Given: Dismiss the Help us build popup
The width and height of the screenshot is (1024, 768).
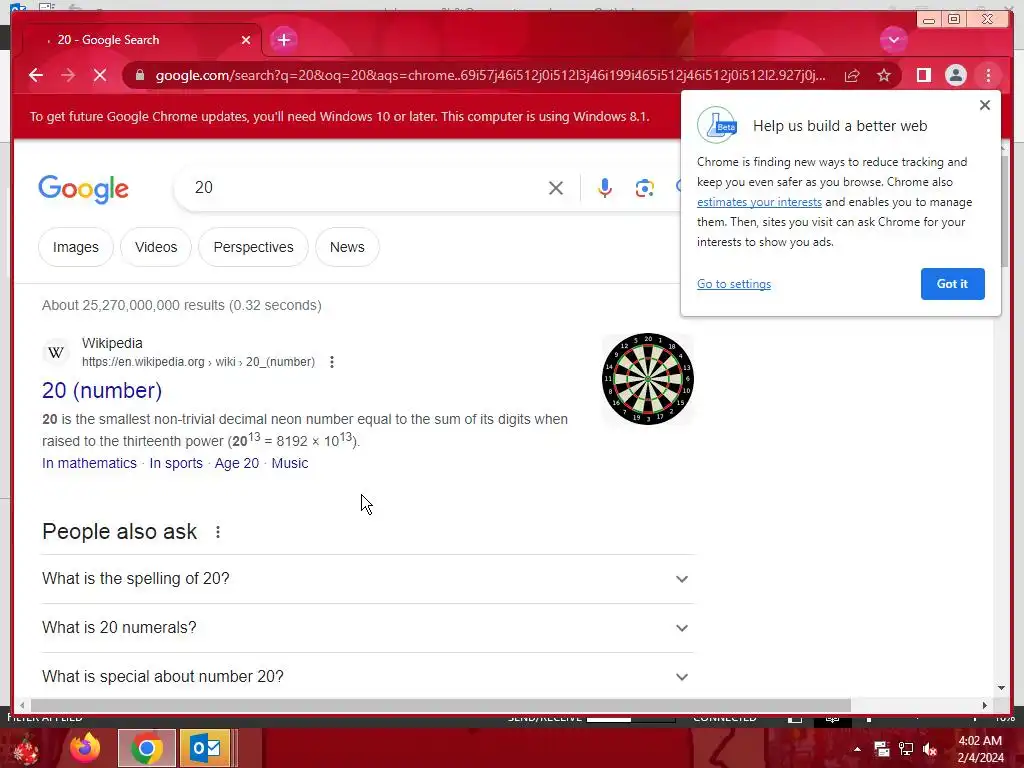Looking at the screenshot, I should tap(985, 105).
